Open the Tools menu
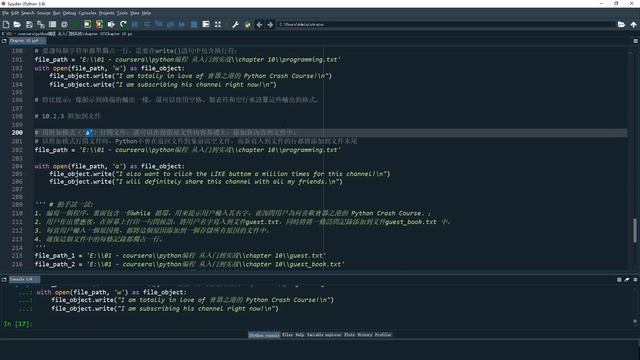This screenshot has width=640, height=360. click(122, 13)
